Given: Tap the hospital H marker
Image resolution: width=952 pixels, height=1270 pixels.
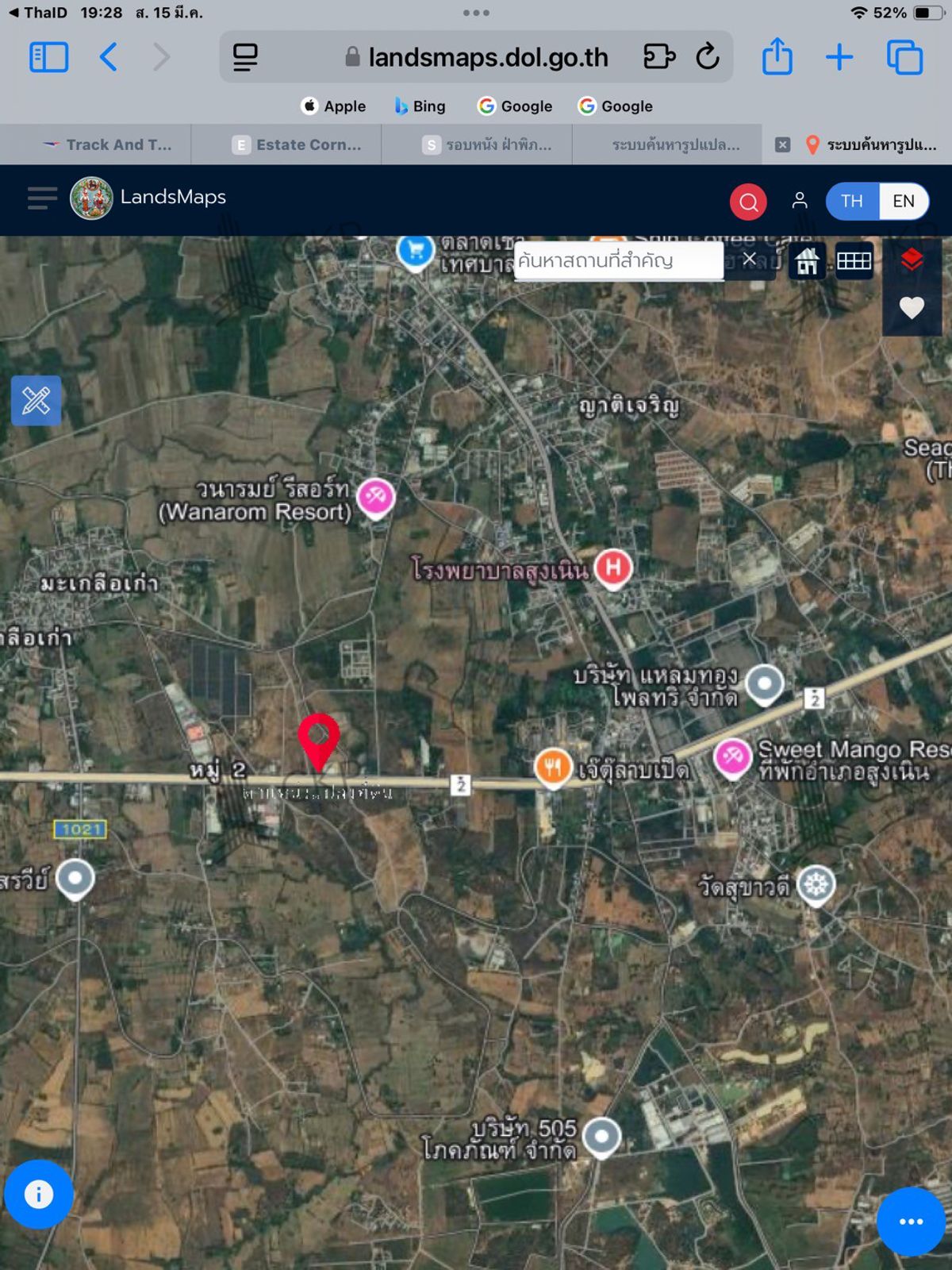Looking at the screenshot, I should (613, 570).
